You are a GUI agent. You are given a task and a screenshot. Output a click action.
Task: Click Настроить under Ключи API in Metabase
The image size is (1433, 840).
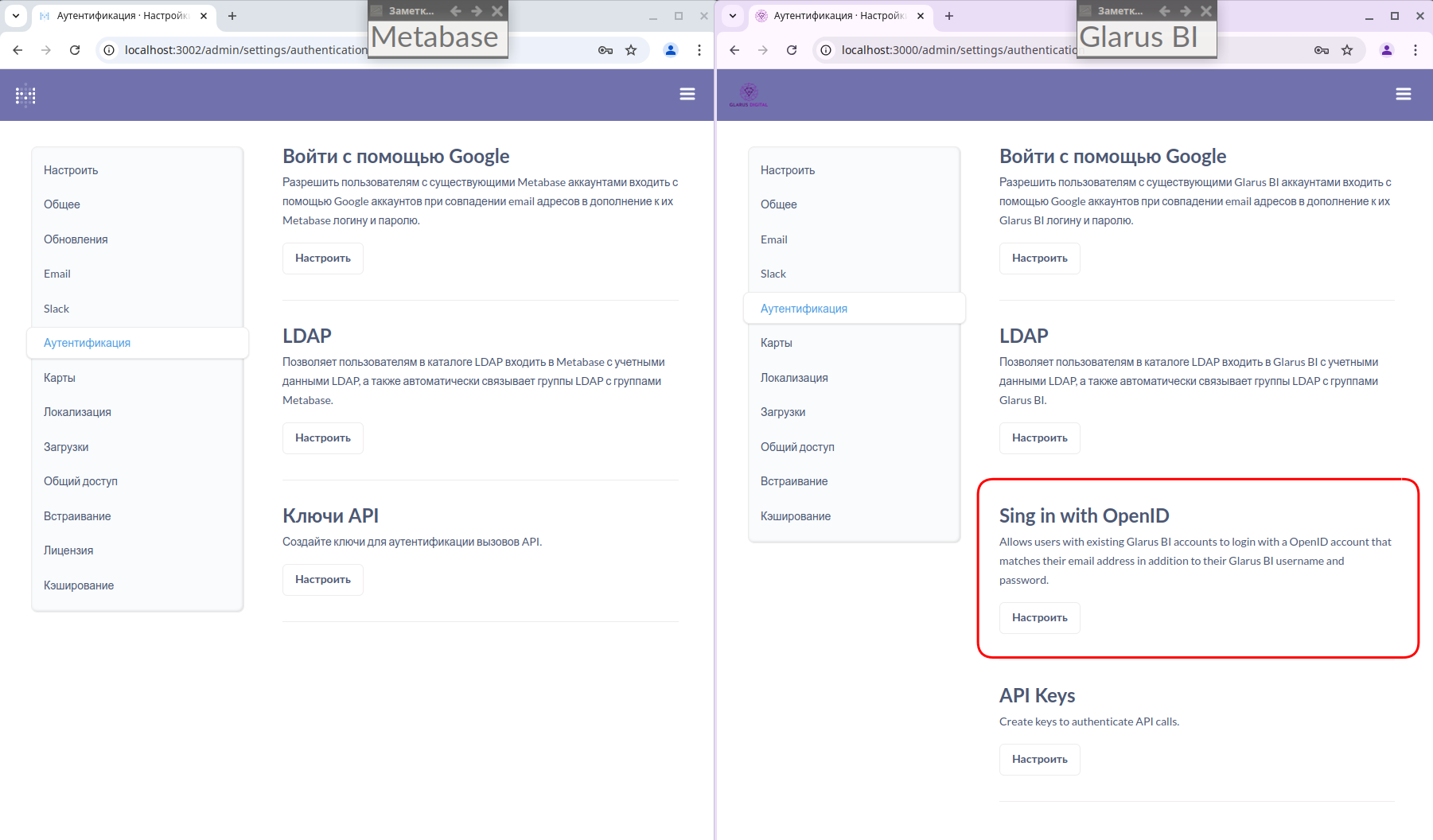pyautogui.click(x=322, y=579)
